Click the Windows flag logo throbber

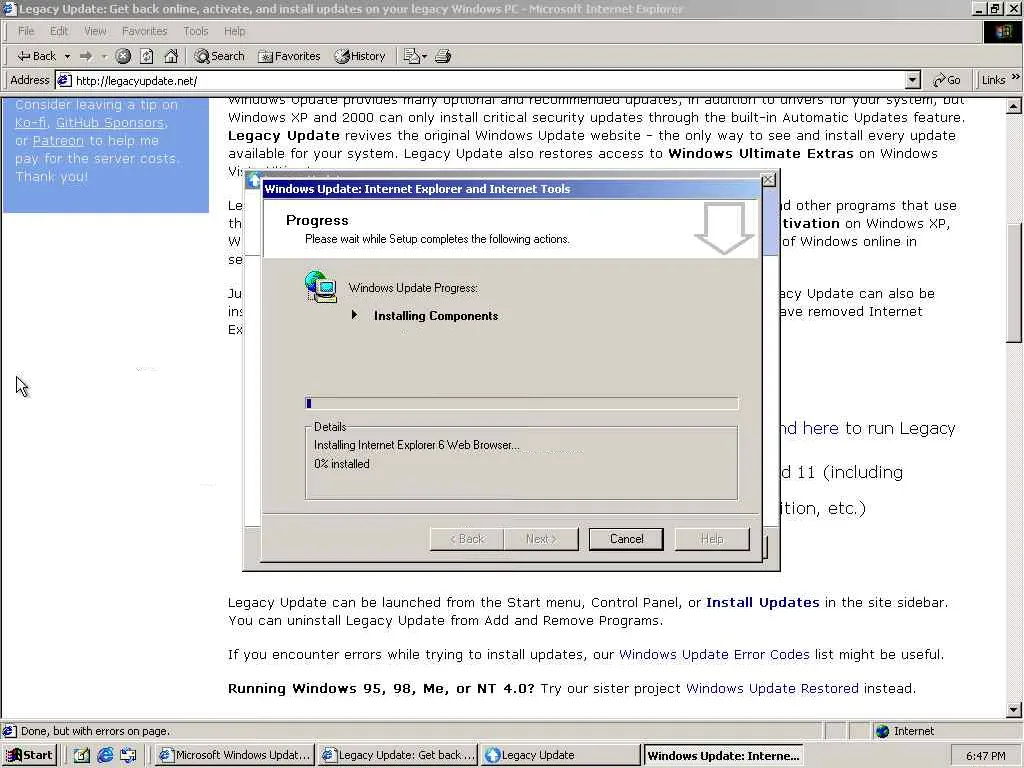pyautogui.click(x=1002, y=31)
